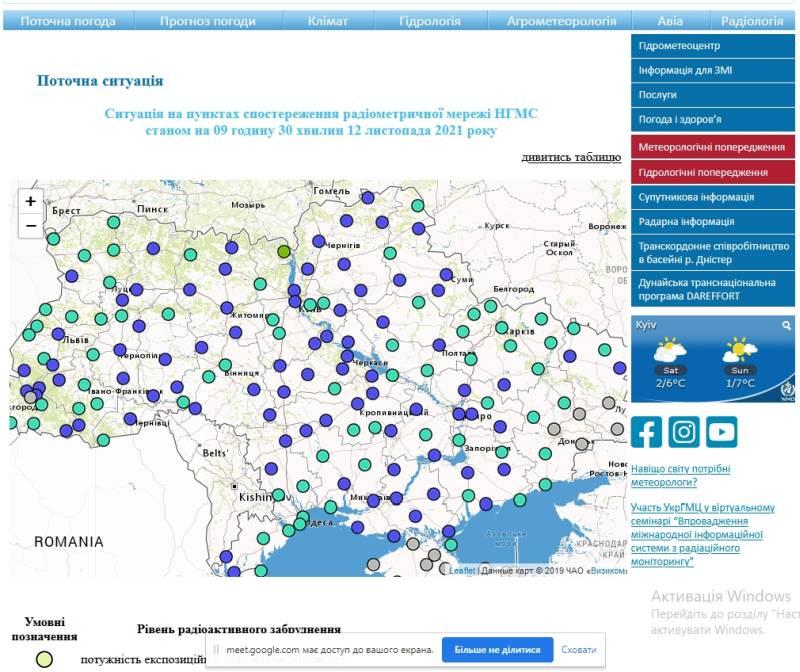Open the Поточна погода menu tab
The width and height of the screenshot is (800, 672).
pyautogui.click(x=68, y=20)
